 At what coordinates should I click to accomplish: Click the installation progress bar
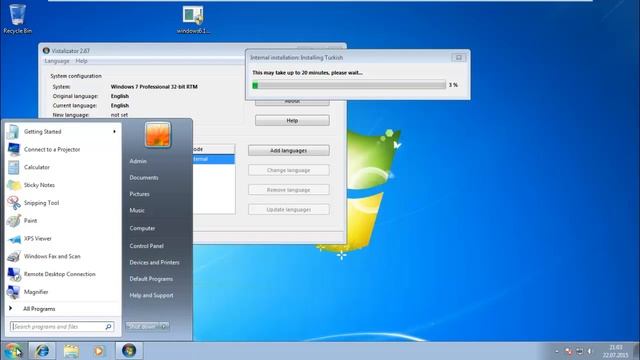pyautogui.click(x=349, y=85)
